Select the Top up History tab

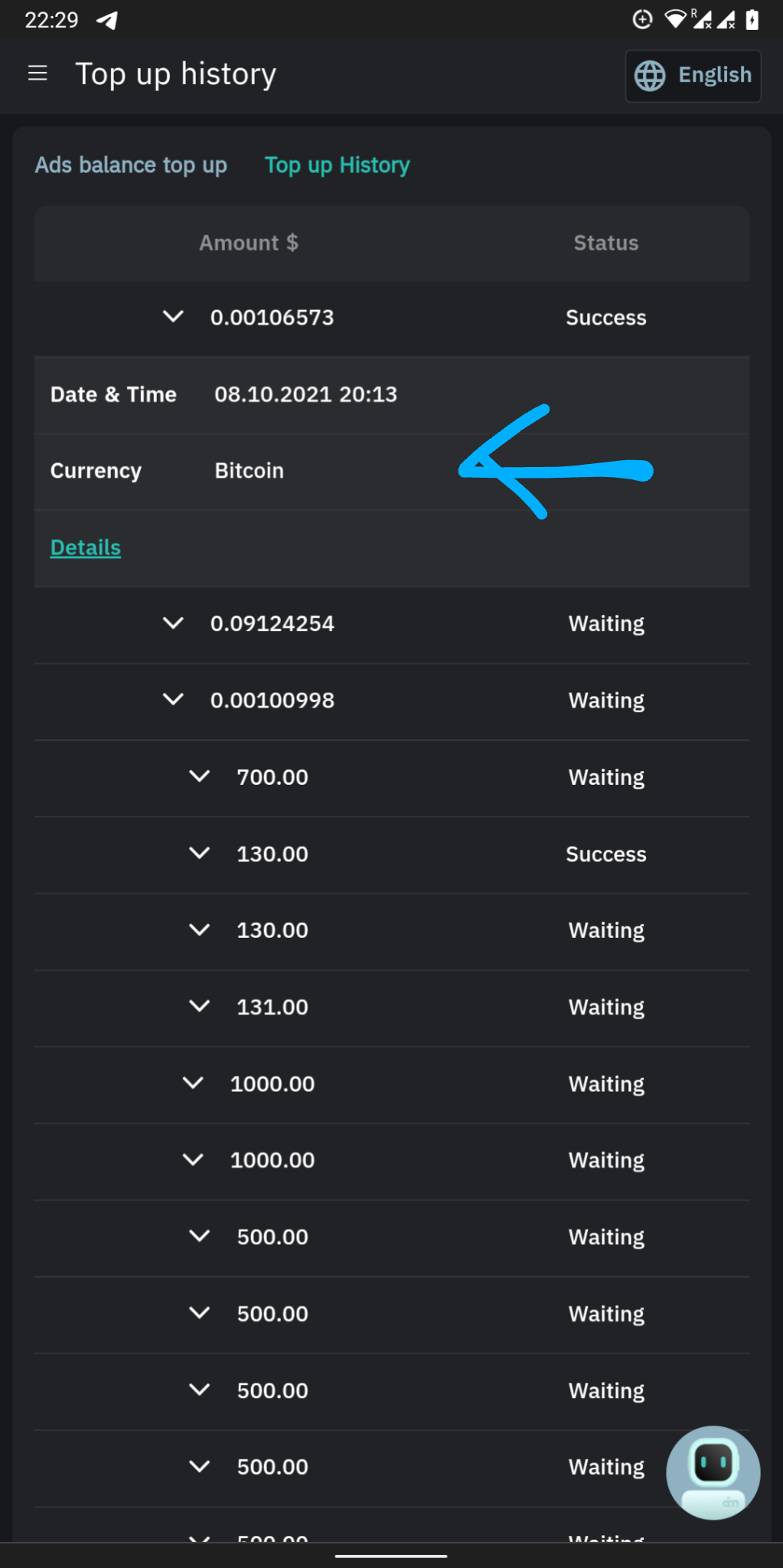pos(337,165)
